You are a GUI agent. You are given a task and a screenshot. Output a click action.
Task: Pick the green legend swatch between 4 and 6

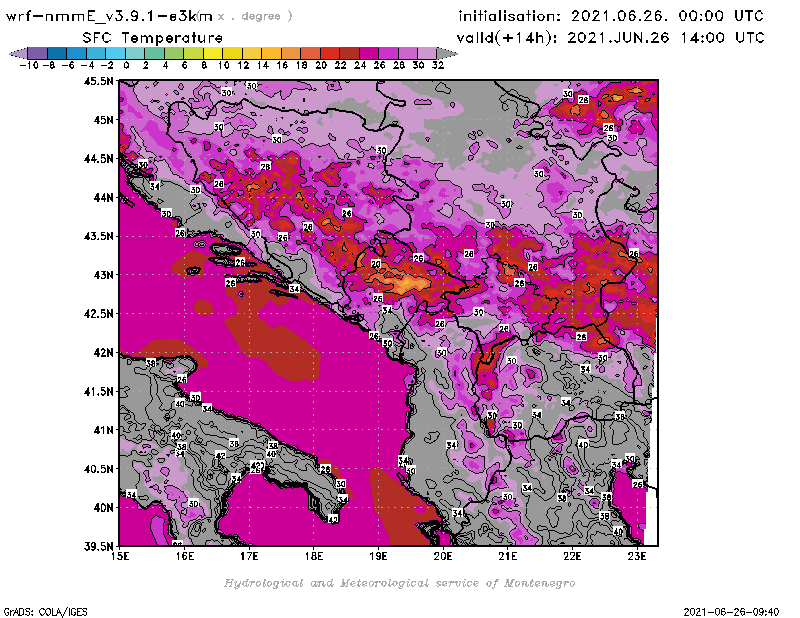pyautogui.click(x=173, y=53)
